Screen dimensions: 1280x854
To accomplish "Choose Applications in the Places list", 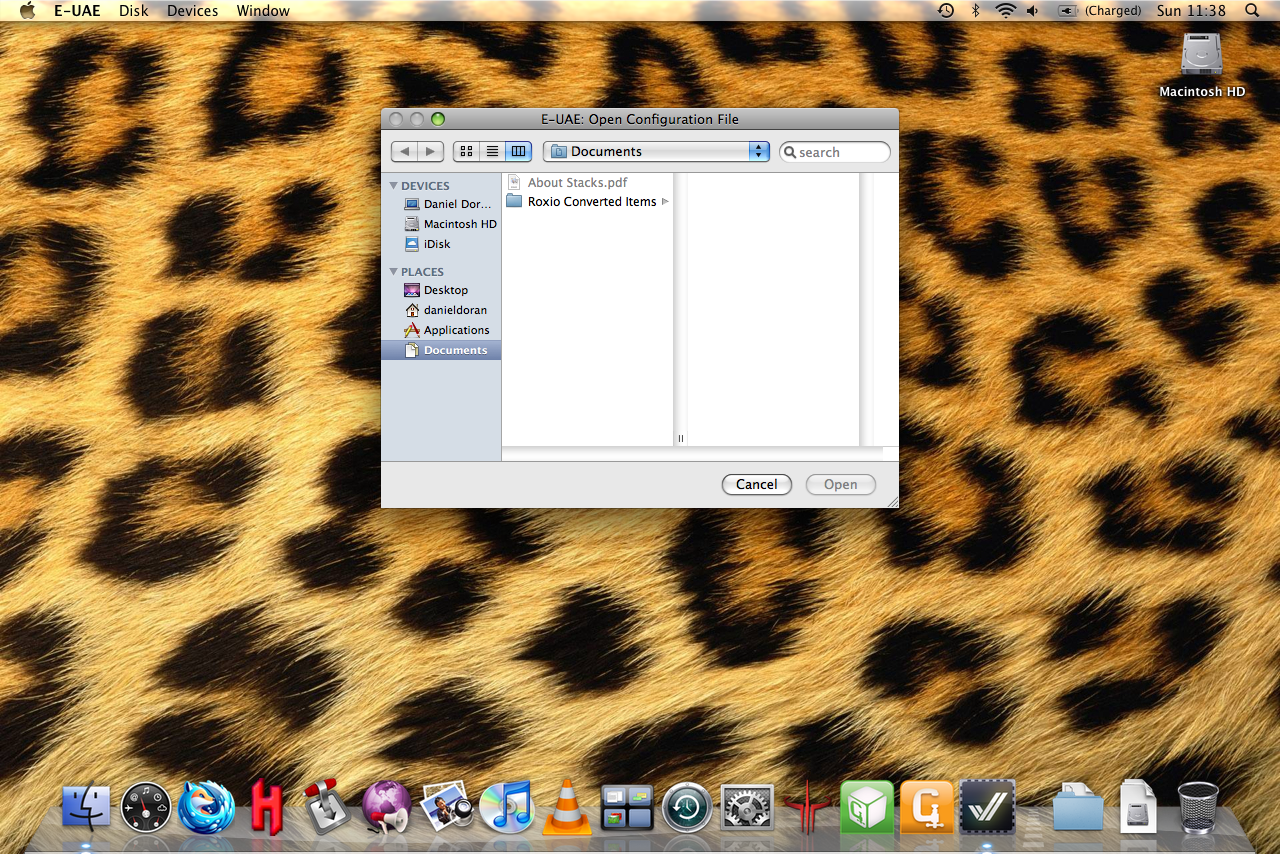I will point(447,330).
